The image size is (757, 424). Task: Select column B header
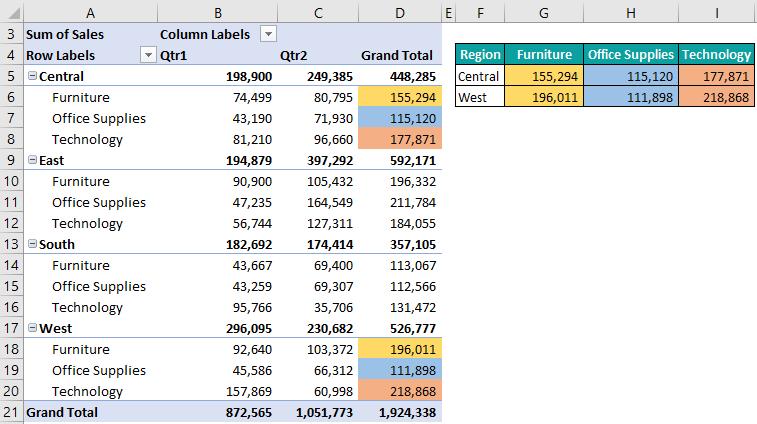coord(218,13)
